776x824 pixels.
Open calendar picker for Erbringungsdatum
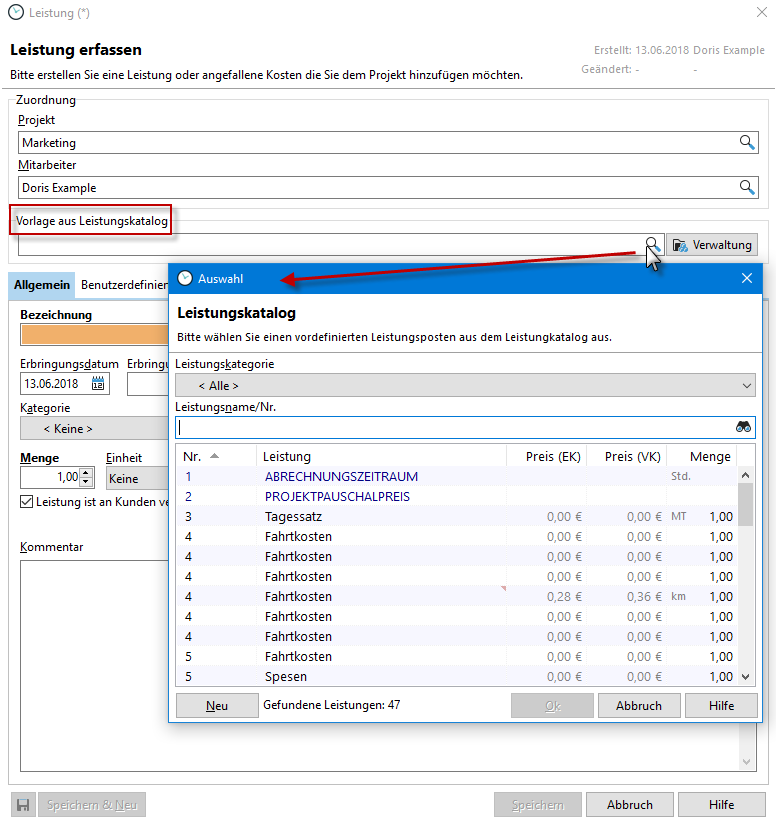click(x=98, y=383)
